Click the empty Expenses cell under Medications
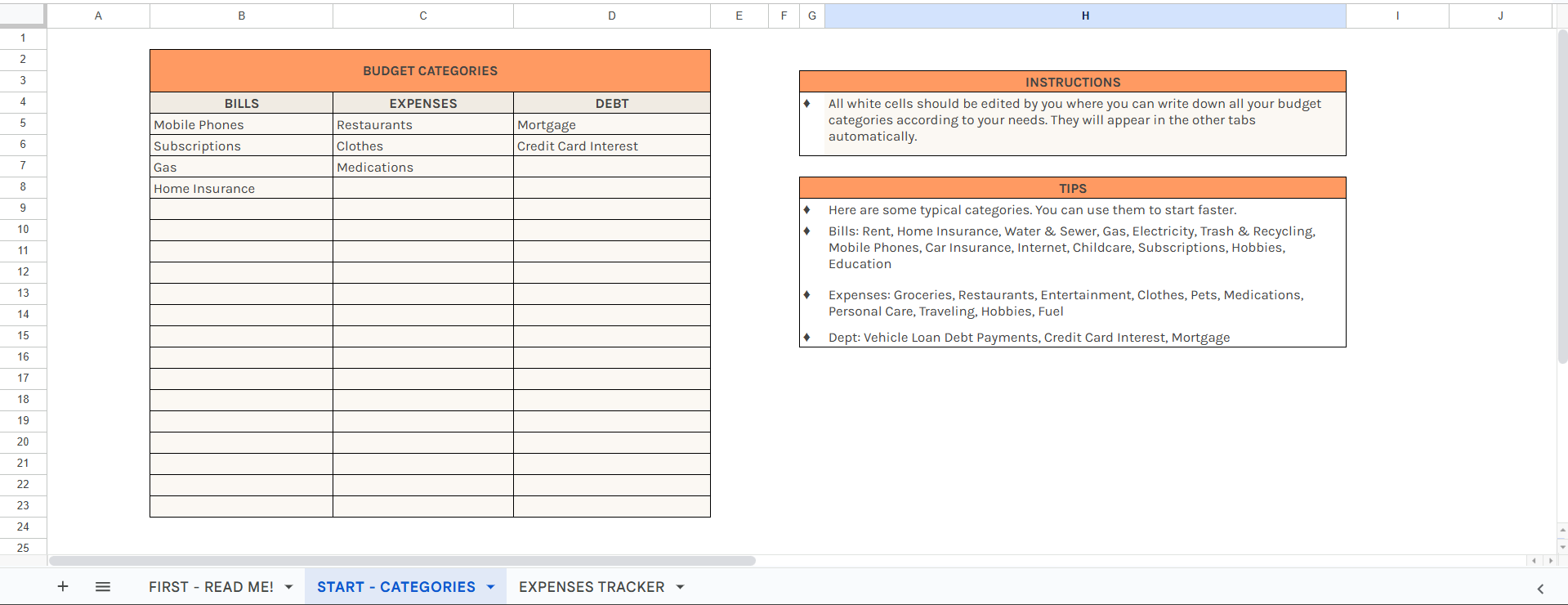 click(x=422, y=189)
